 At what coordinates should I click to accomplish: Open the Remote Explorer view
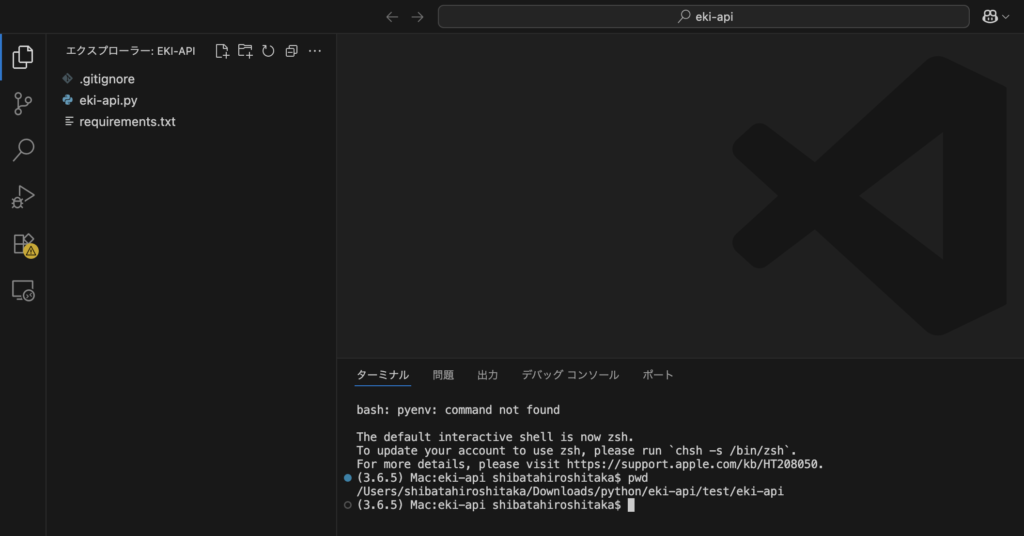tap(23, 291)
